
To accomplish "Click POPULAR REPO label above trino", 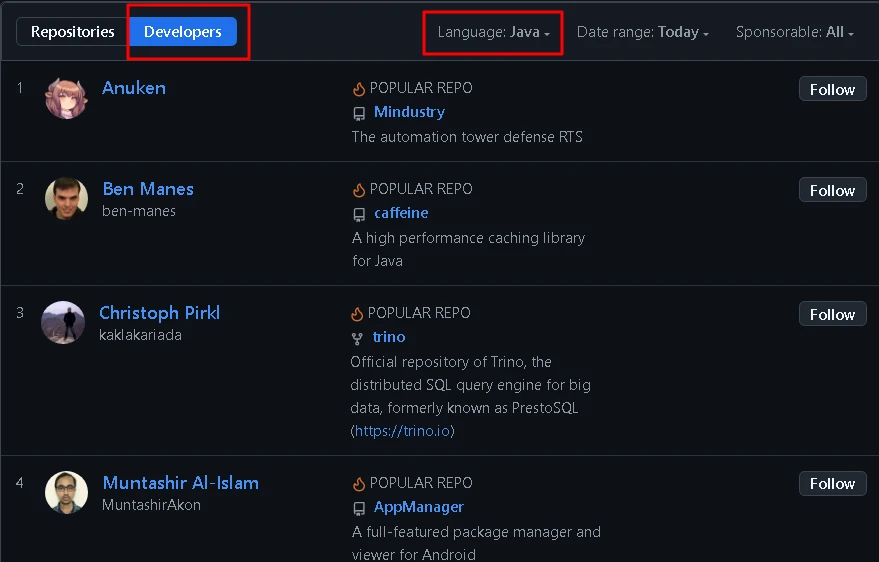I will tap(419, 313).
